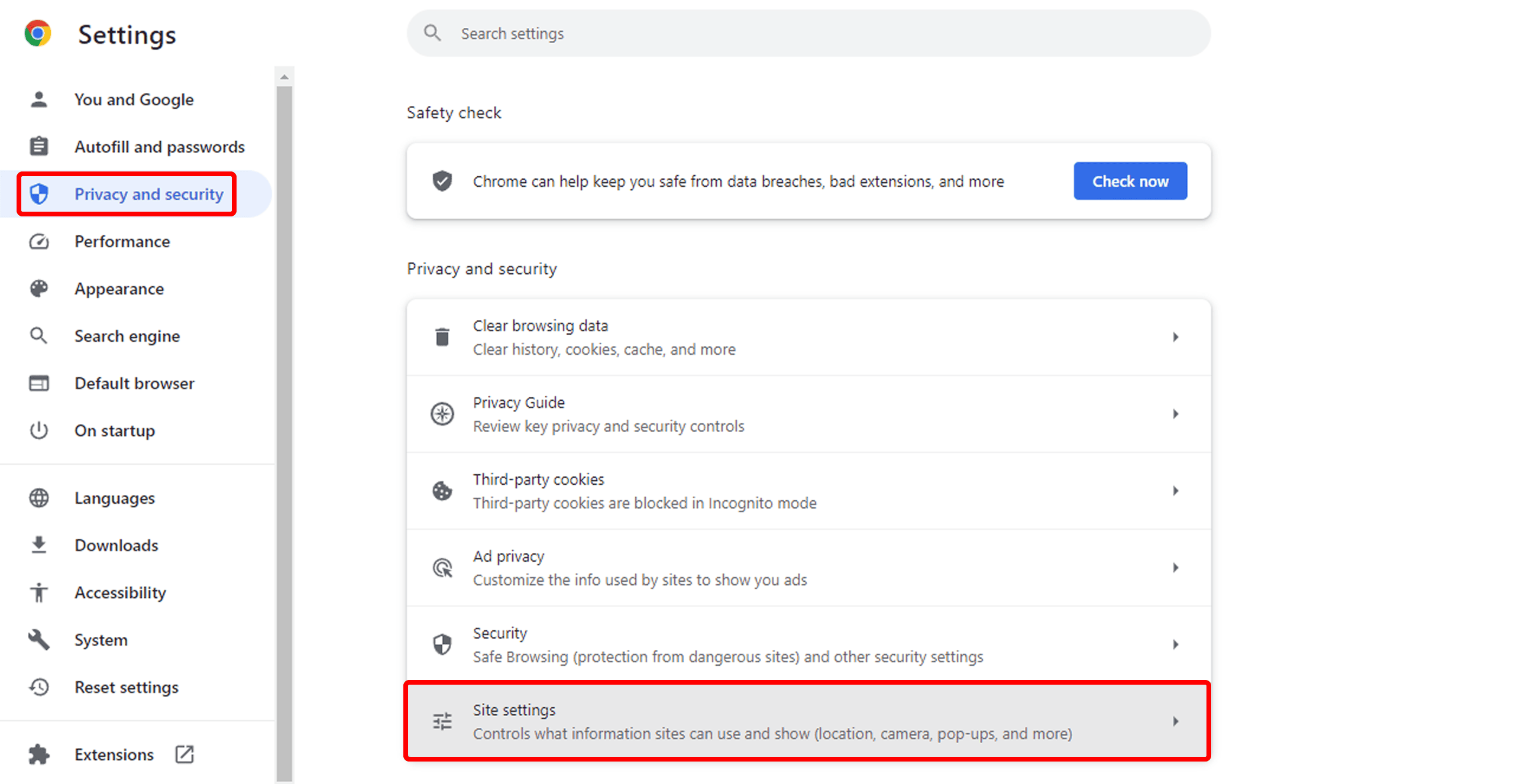Go to Search engine settings
Image resolution: width=1514 pixels, height=784 pixels.
pos(127,336)
